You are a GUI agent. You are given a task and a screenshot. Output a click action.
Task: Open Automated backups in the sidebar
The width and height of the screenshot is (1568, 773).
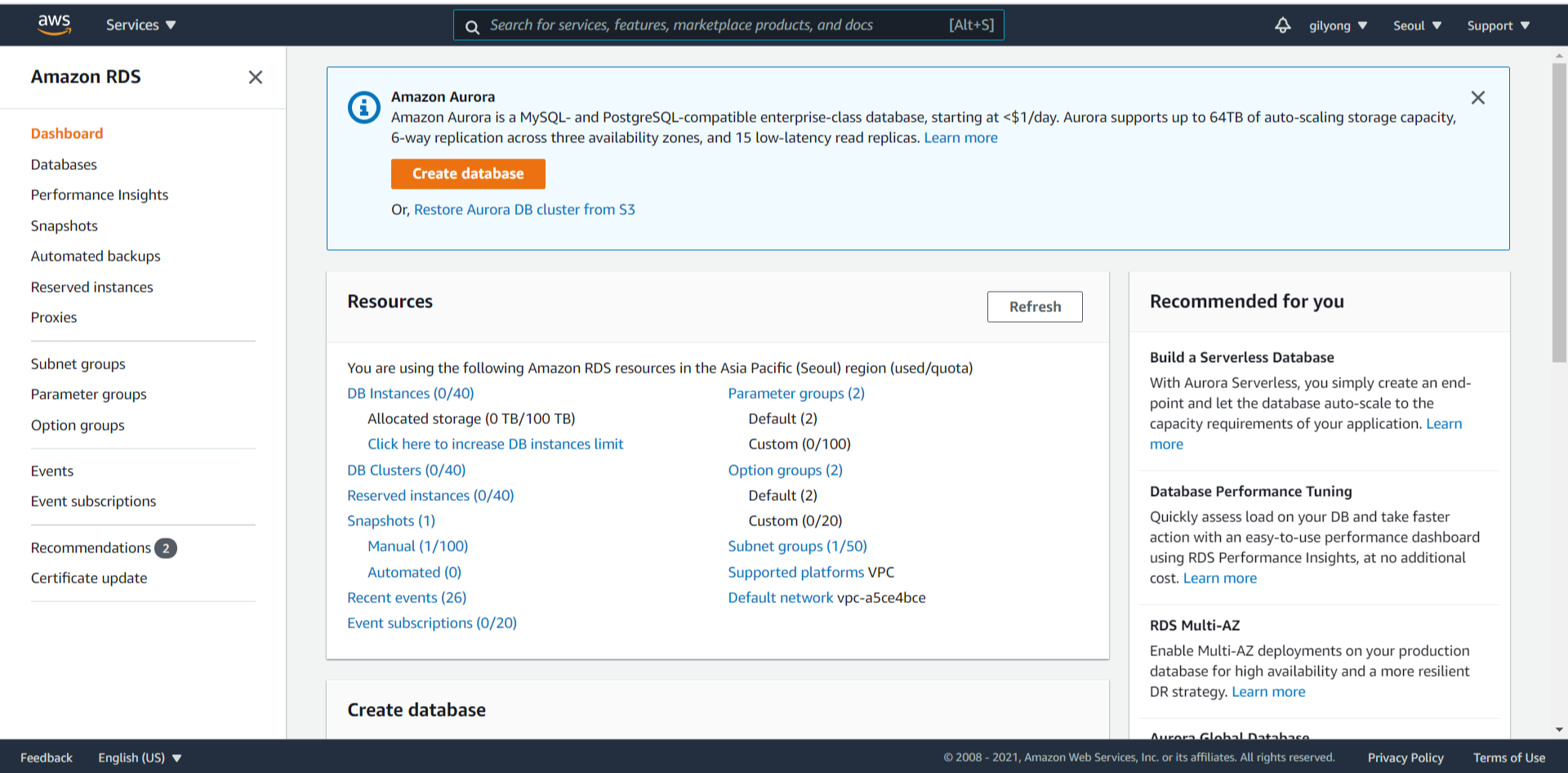point(96,256)
